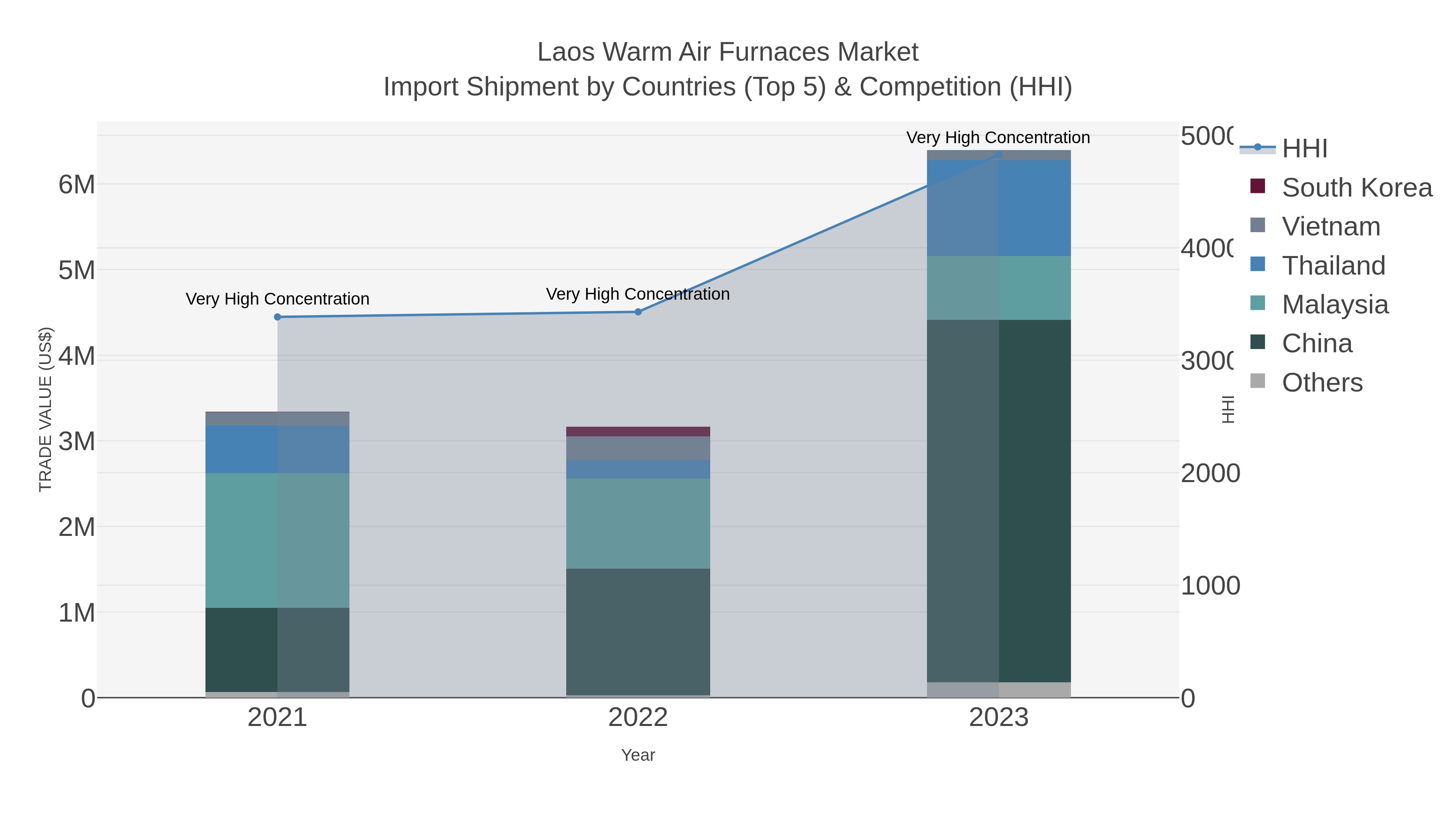Click the chart title Laos Warm Air Furnaces Market
1456x819 pixels.
pyautogui.click(x=728, y=52)
